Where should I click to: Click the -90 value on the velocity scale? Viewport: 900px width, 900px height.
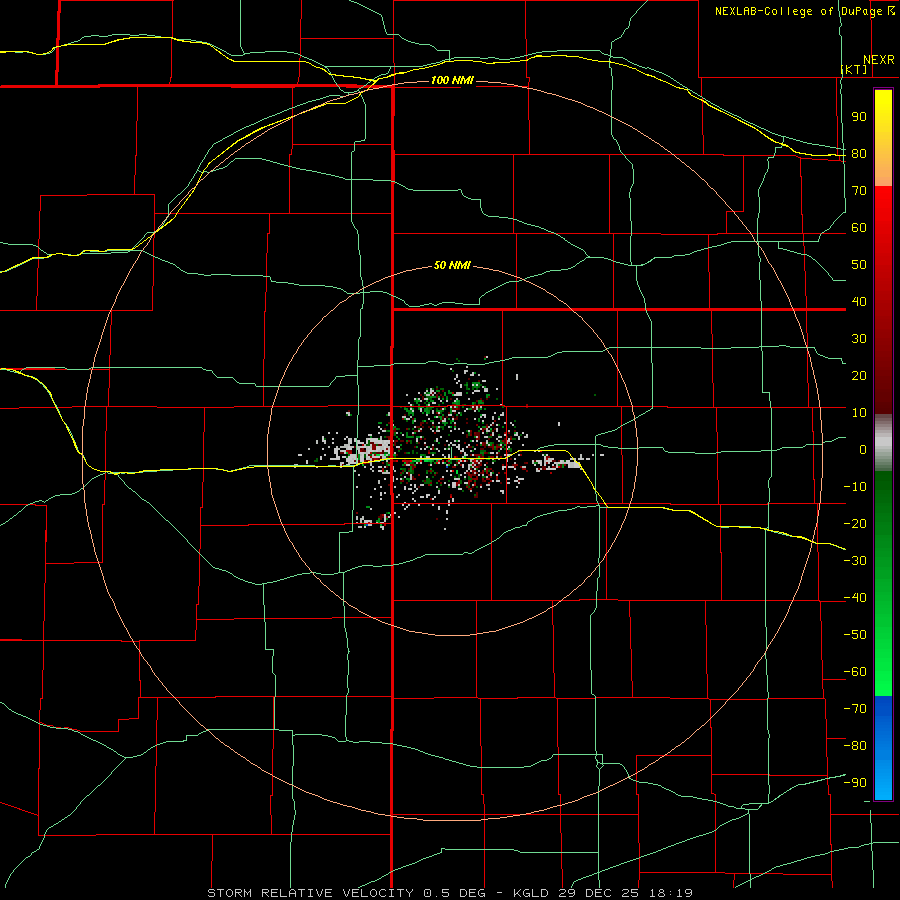click(855, 782)
